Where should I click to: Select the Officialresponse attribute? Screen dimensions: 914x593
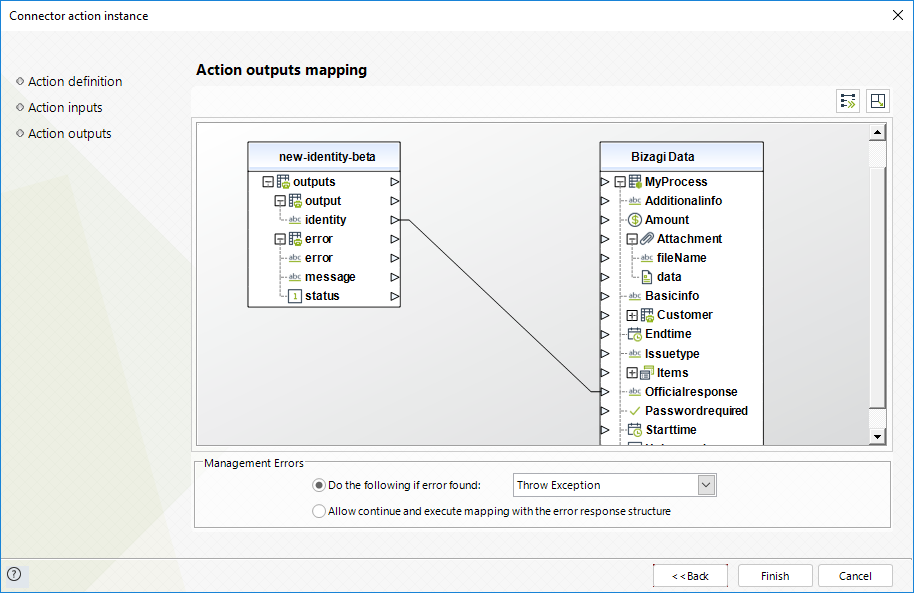click(x=691, y=392)
